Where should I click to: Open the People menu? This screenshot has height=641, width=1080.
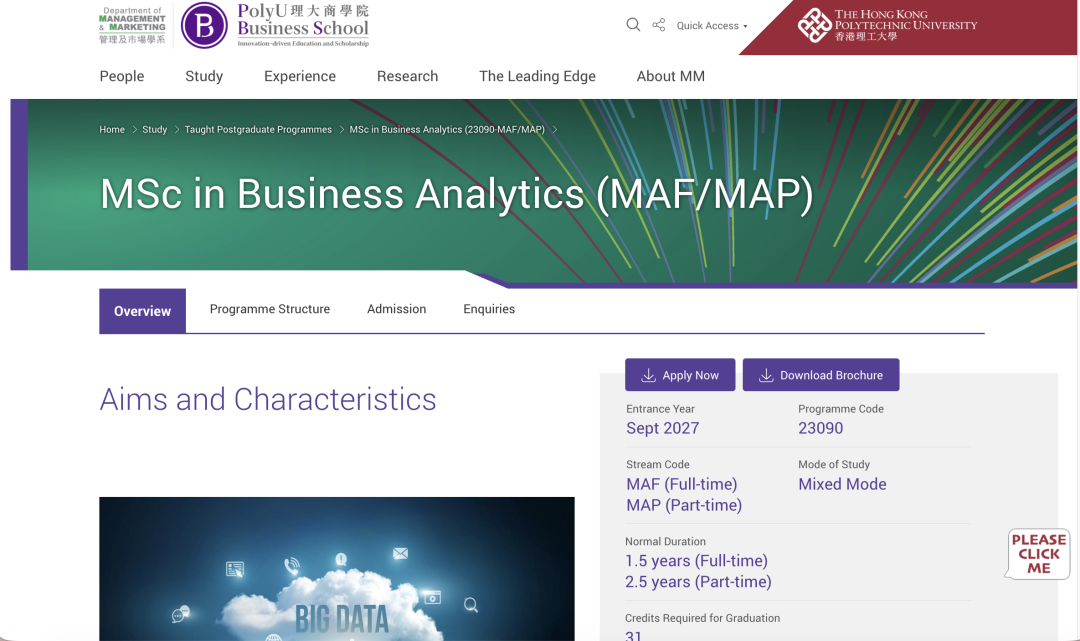tap(122, 76)
